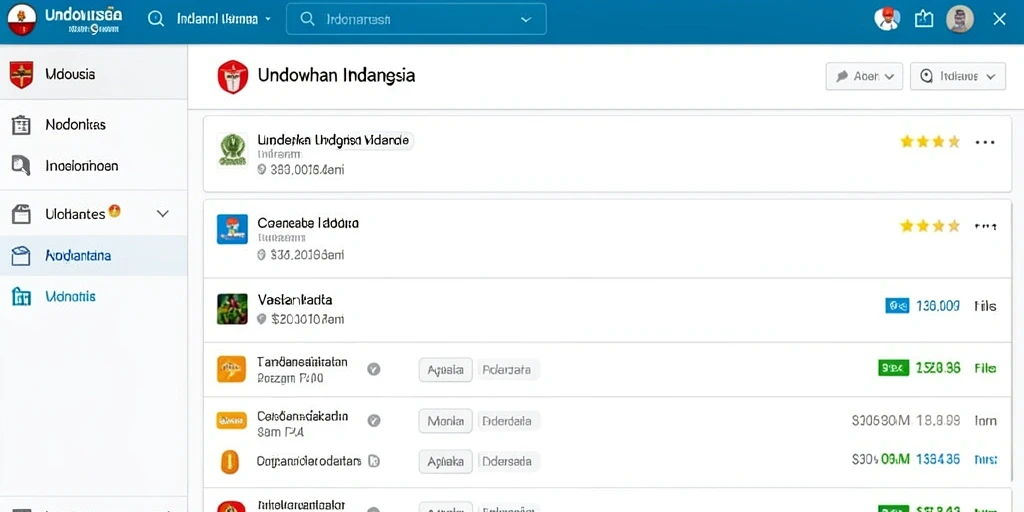
Task: Click the green emblem of Undedka Undgrisa
Action: click(x=232, y=150)
